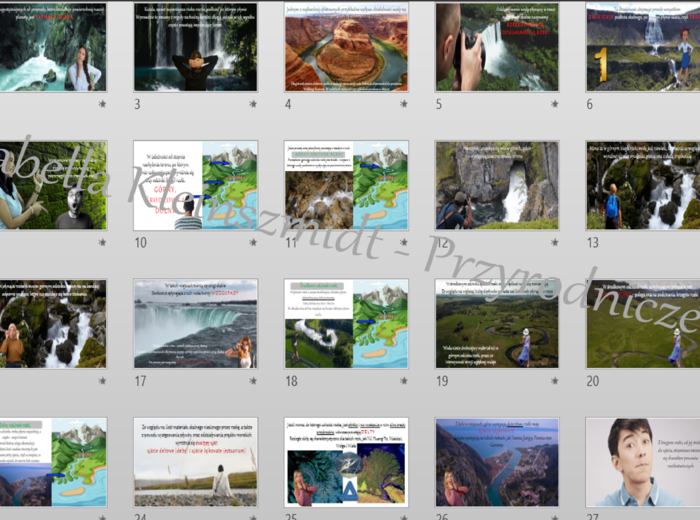Click the transition star icon for slide 17
This screenshot has height=520, width=700.
(253, 381)
